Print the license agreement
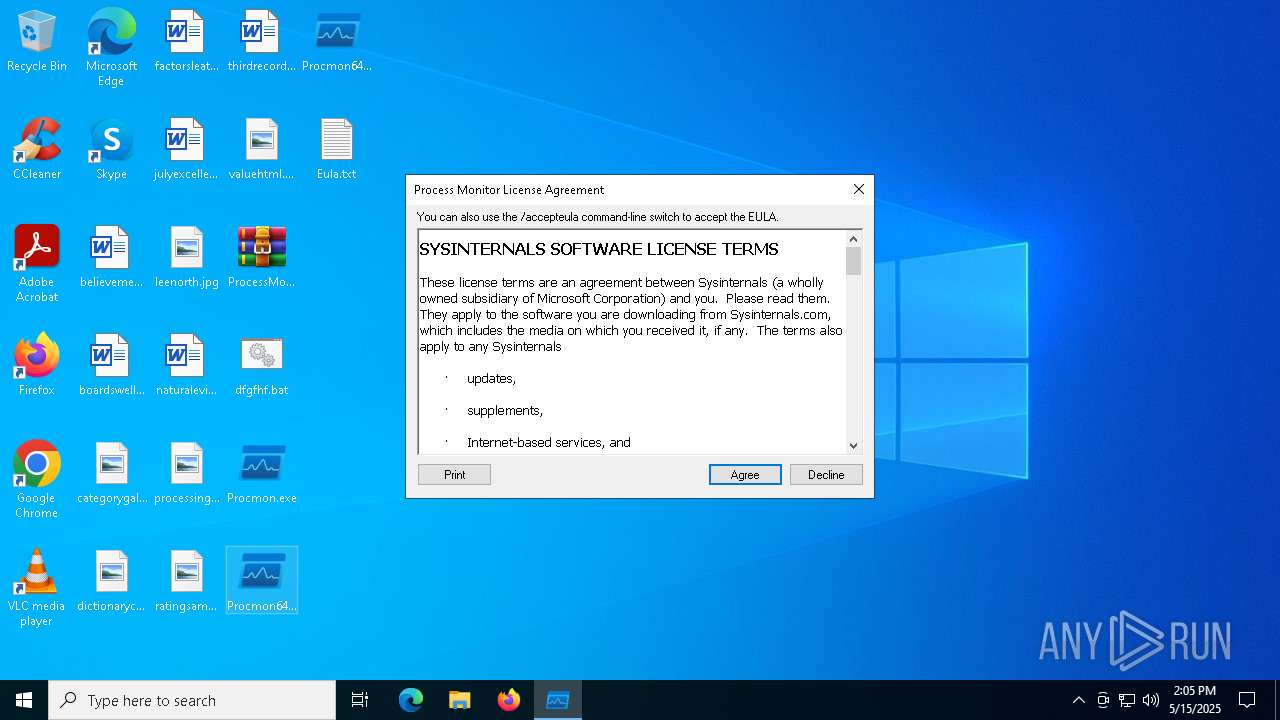Screen dimensions: 1280x720 454,475
